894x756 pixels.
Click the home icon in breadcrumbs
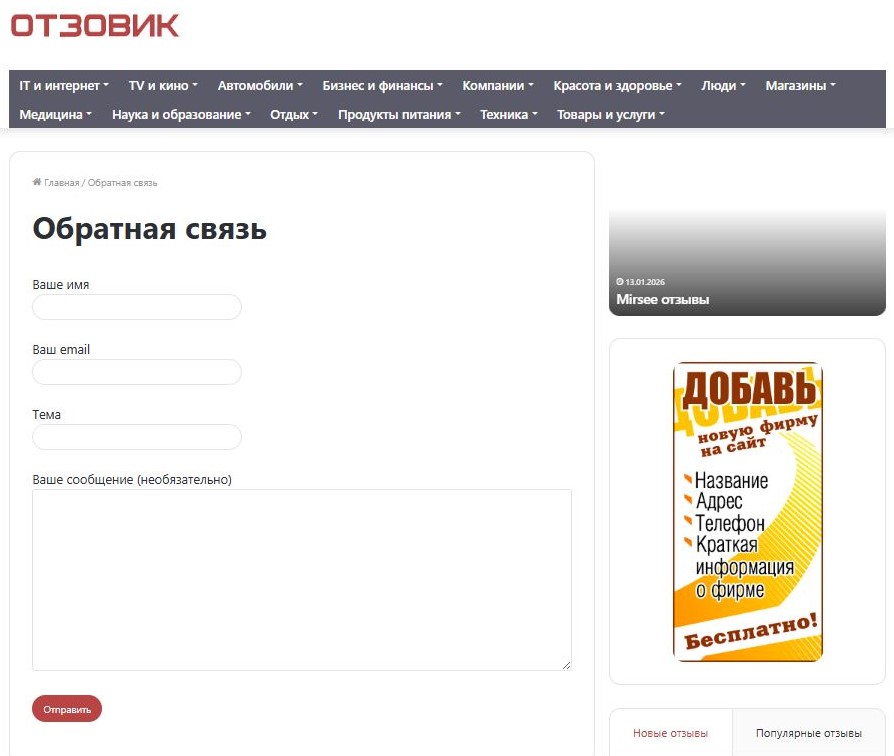point(37,182)
